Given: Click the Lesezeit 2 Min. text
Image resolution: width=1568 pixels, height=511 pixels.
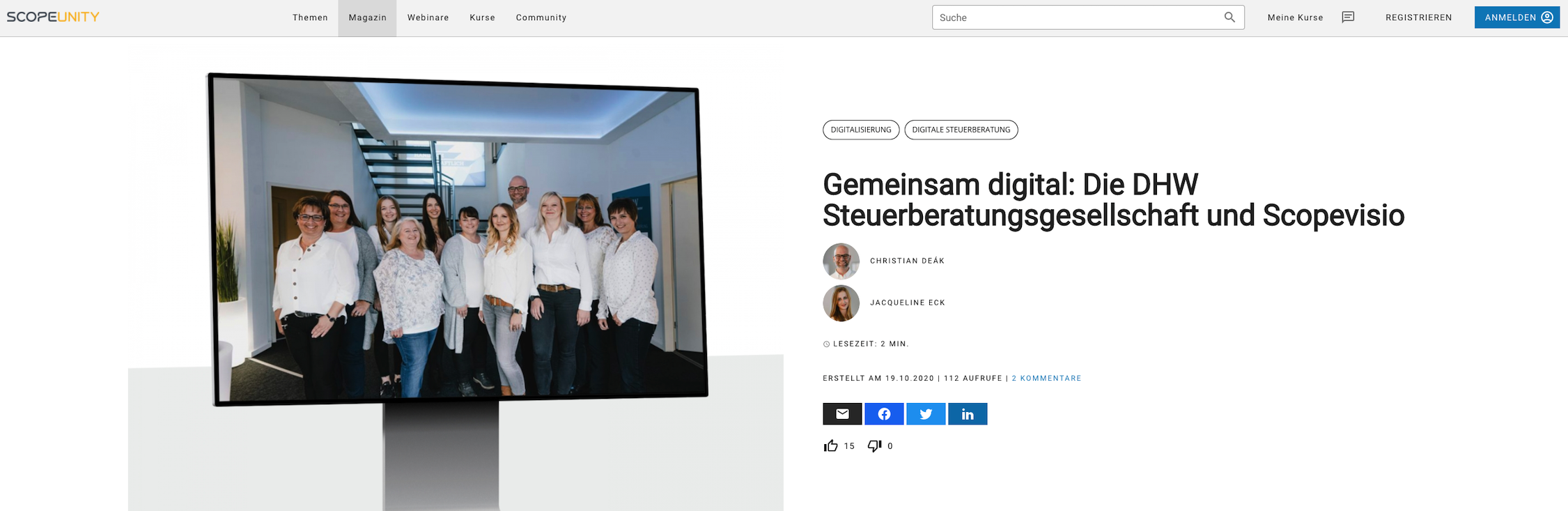Looking at the screenshot, I should (871, 344).
